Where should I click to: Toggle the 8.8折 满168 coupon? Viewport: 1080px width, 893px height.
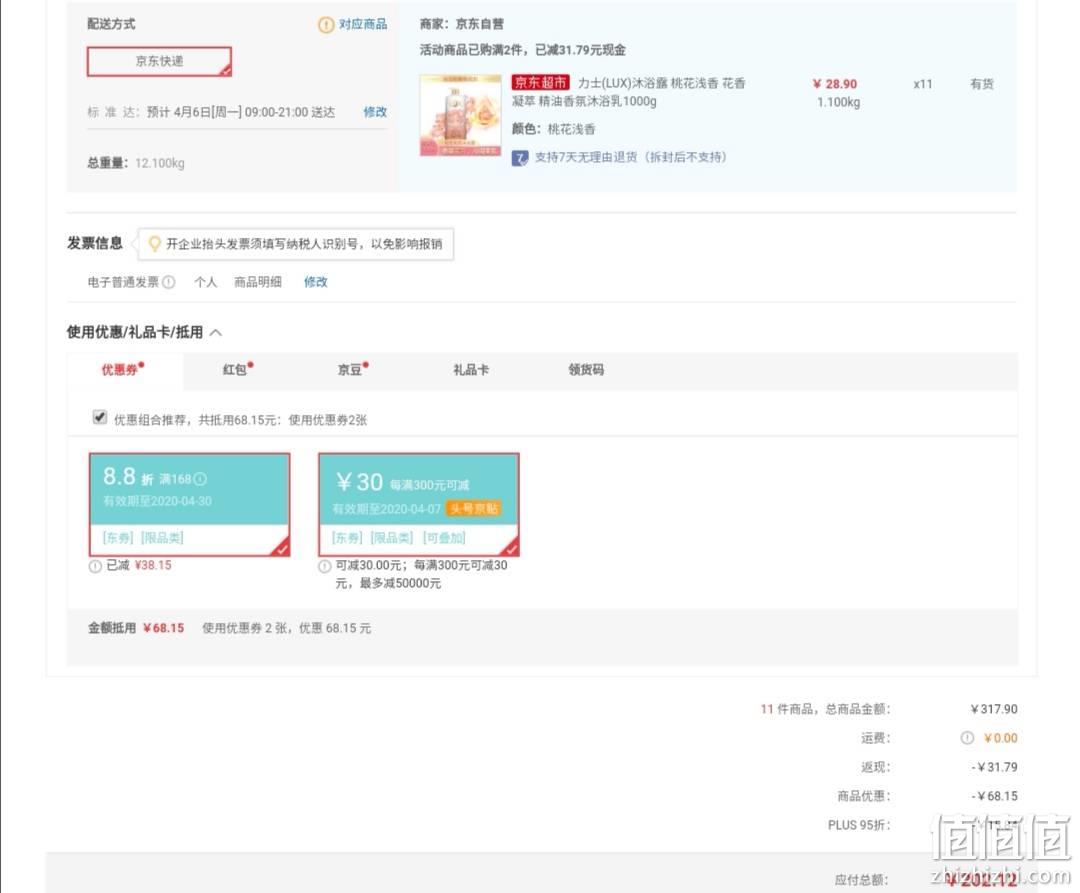189,504
